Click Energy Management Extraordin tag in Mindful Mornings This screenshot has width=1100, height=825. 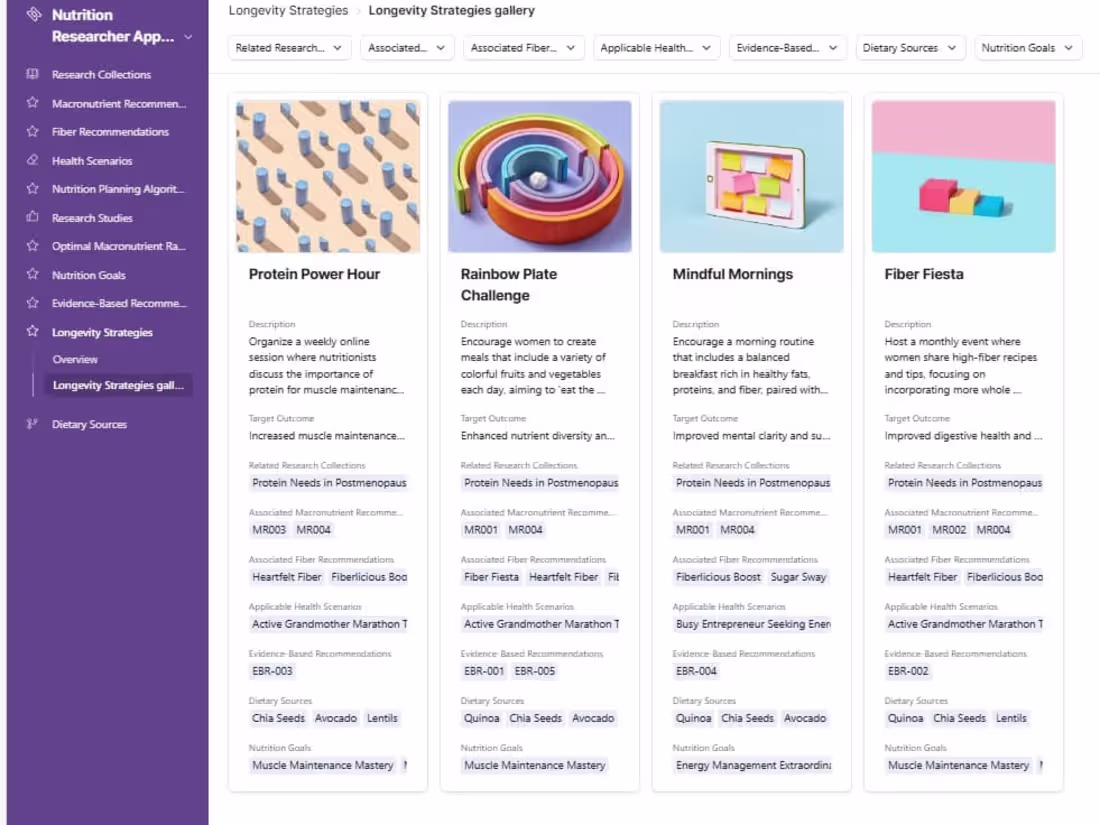[x=752, y=765]
